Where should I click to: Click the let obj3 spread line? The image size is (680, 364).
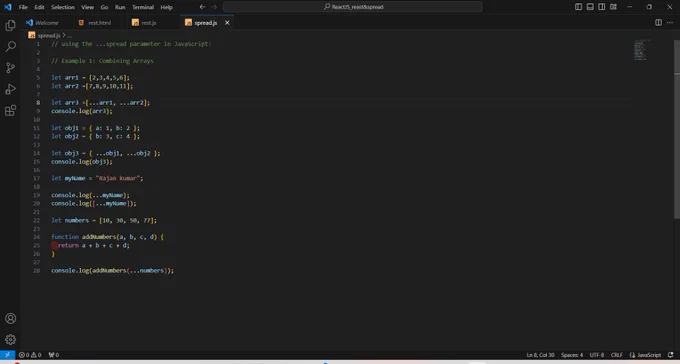[106, 153]
